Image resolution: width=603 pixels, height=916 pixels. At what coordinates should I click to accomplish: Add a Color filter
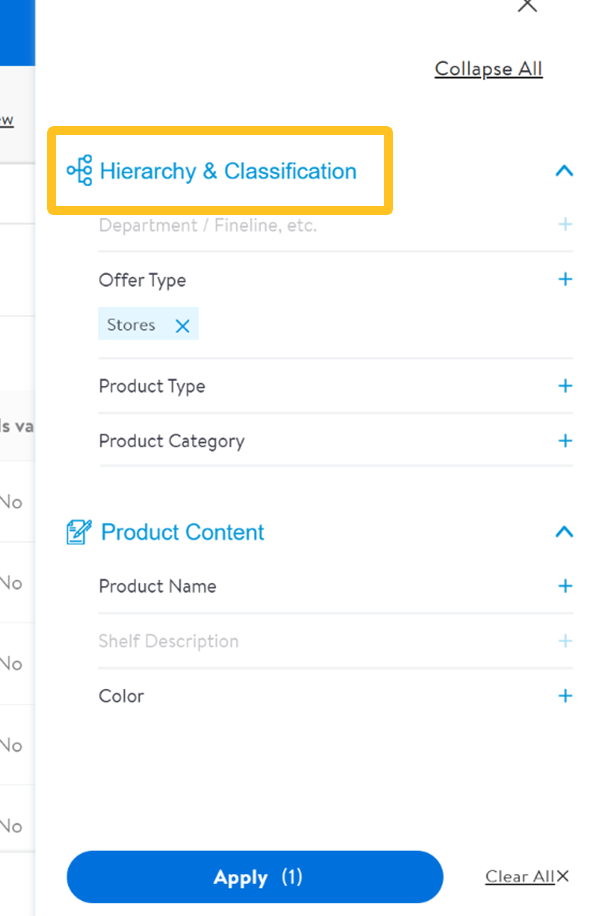point(565,696)
